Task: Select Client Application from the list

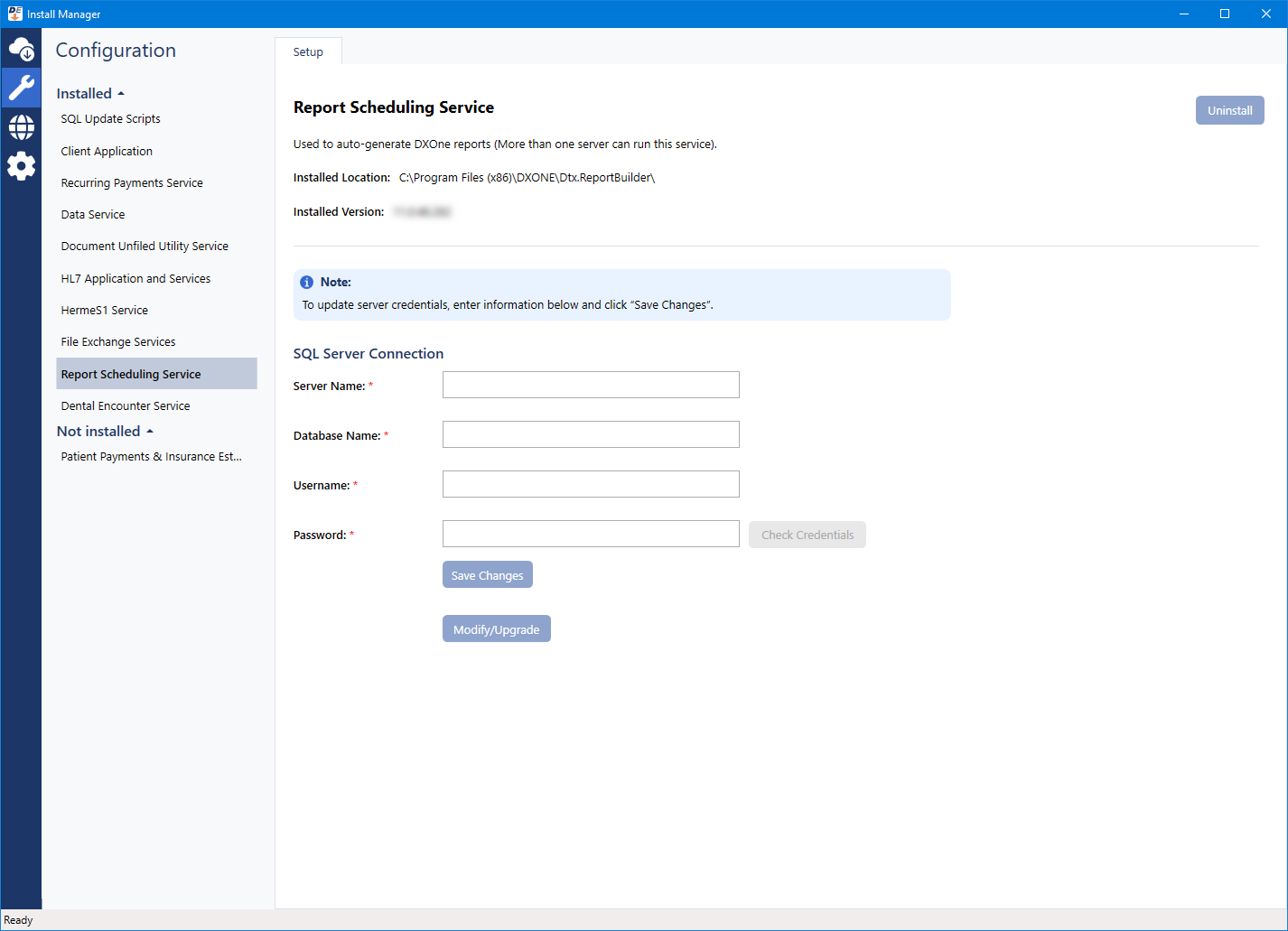Action: coord(106,151)
